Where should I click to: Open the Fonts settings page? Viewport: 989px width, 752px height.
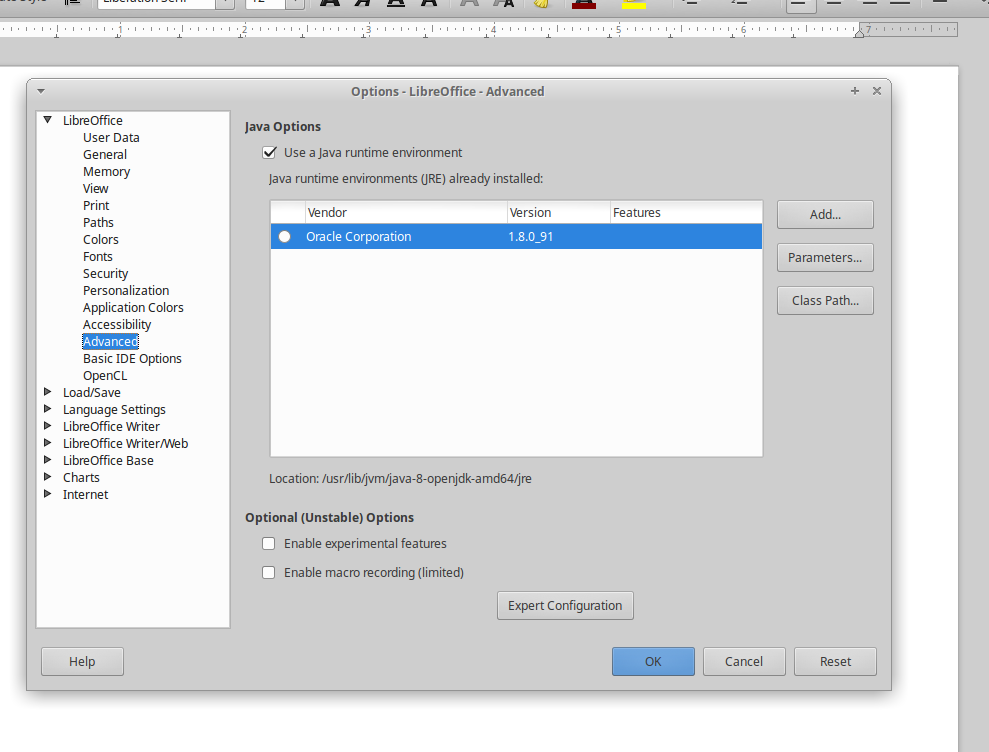pos(98,257)
